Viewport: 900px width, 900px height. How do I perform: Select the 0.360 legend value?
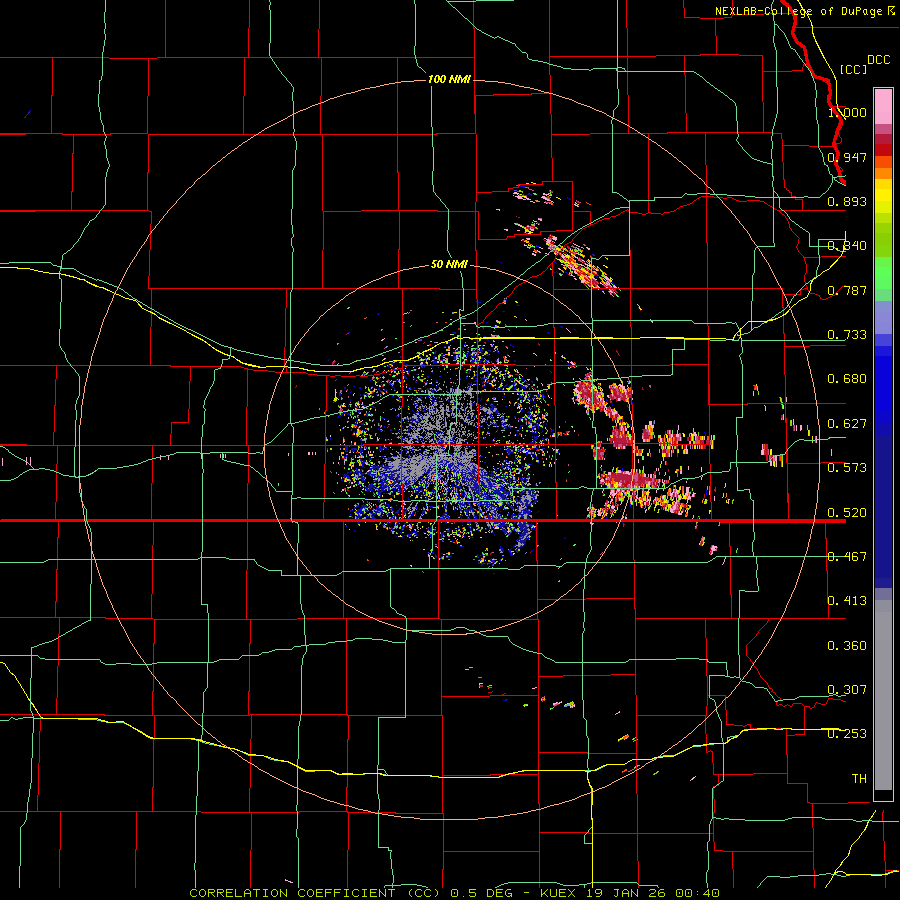(847, 646)
